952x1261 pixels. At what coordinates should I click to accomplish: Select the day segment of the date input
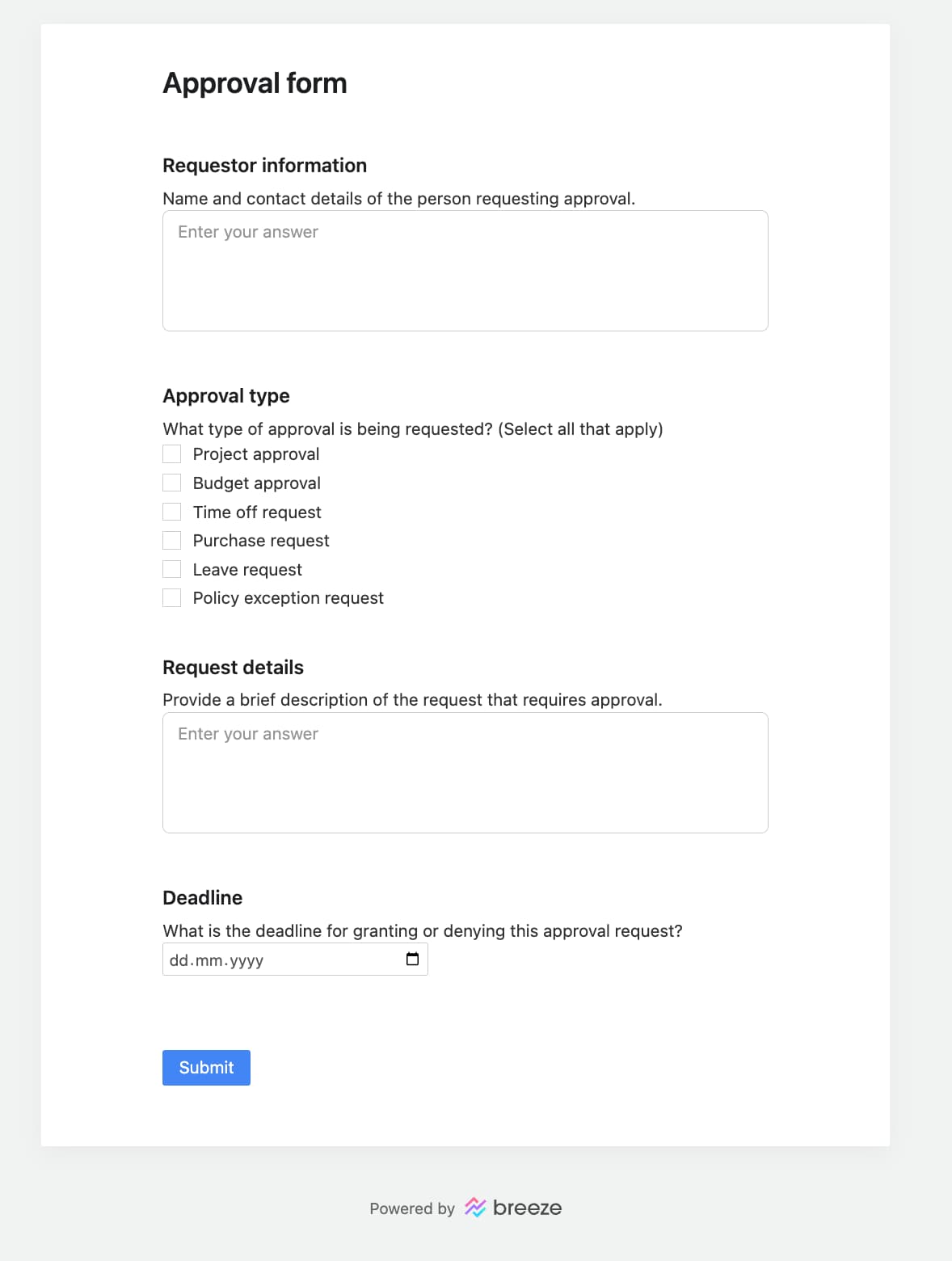(179, 960)
